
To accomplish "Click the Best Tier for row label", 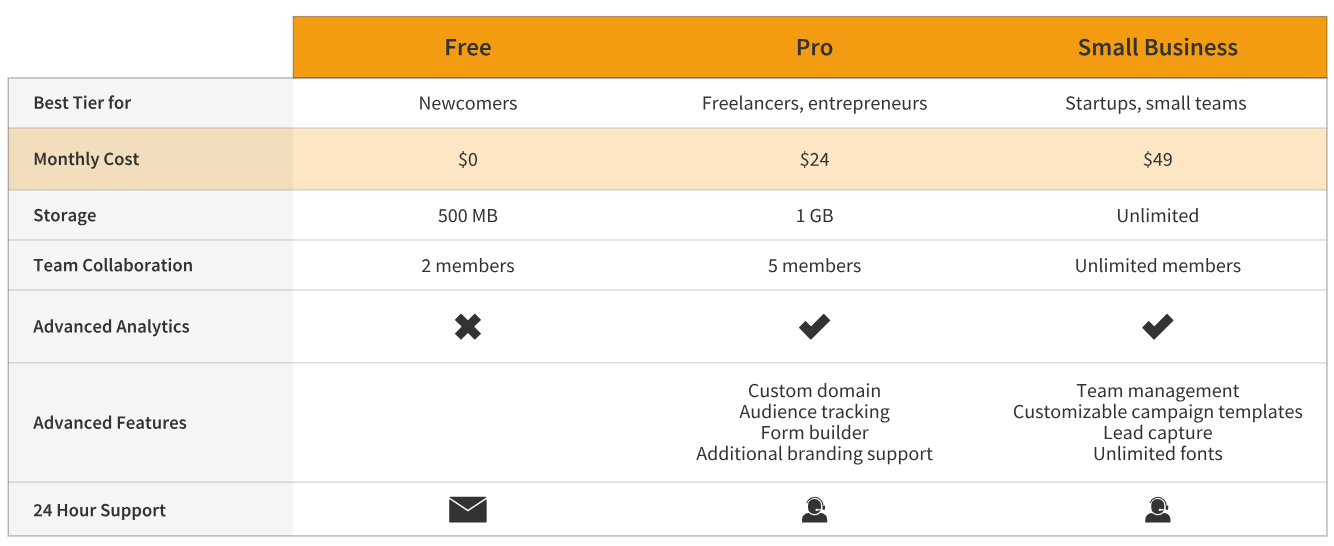I will tap(82, 103).
